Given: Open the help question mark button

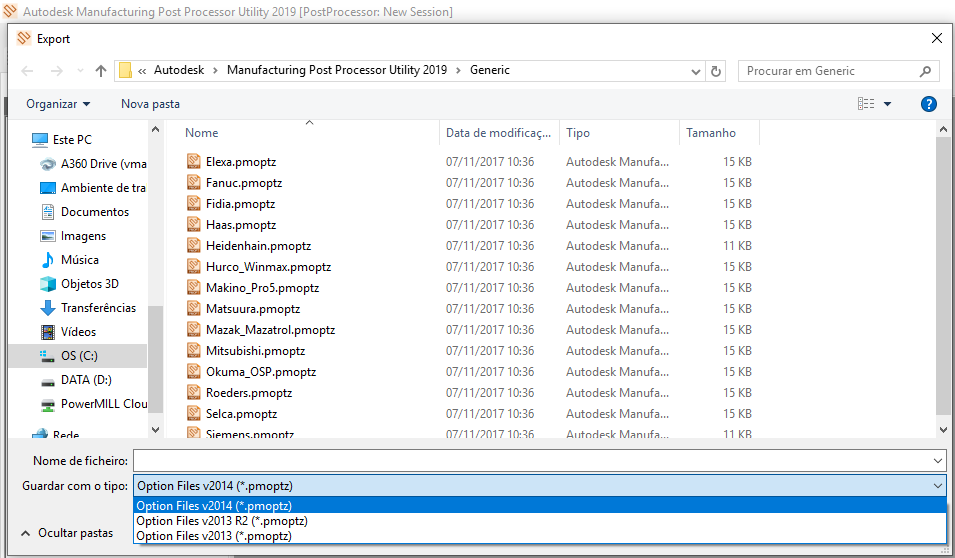Looking at the screenshot, I should coord(928,104).
